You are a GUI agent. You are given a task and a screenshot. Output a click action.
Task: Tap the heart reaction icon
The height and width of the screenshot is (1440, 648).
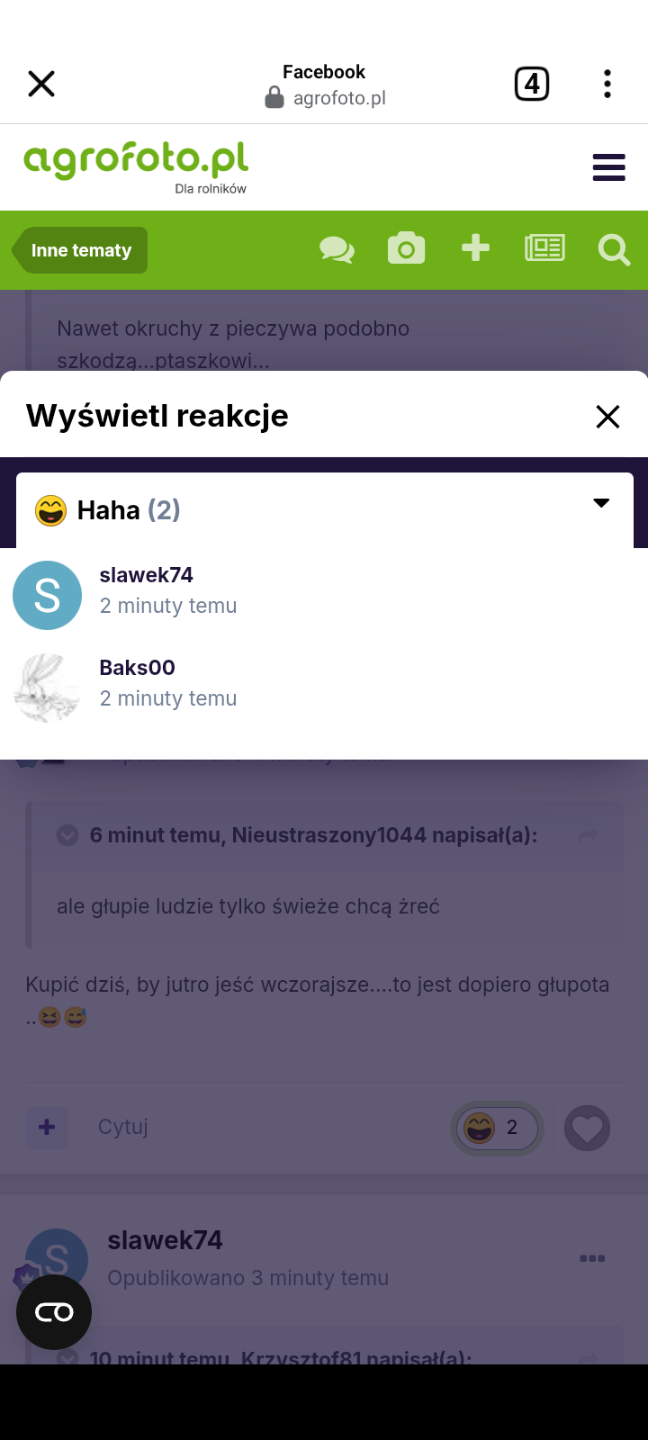click(x=587, y=1129)
